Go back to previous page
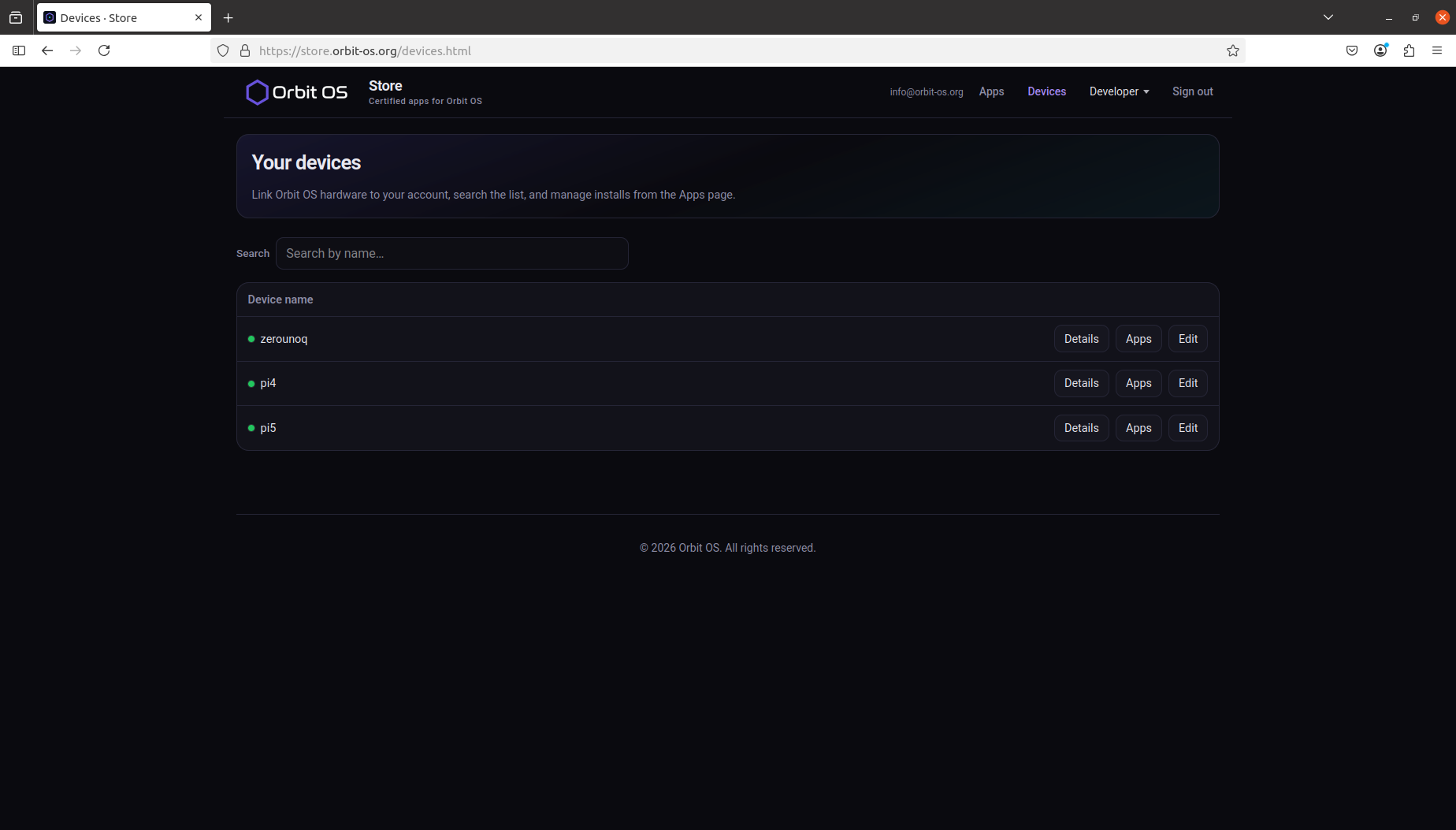Viewport: 1456px width, 830px height. [47, 50]
